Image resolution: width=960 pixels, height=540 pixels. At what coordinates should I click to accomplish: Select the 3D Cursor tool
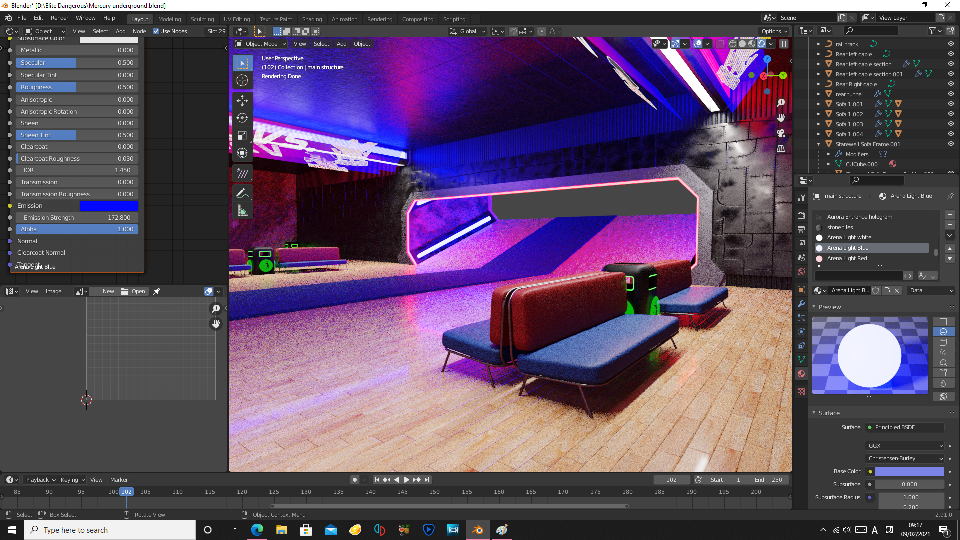click(242, 81)
